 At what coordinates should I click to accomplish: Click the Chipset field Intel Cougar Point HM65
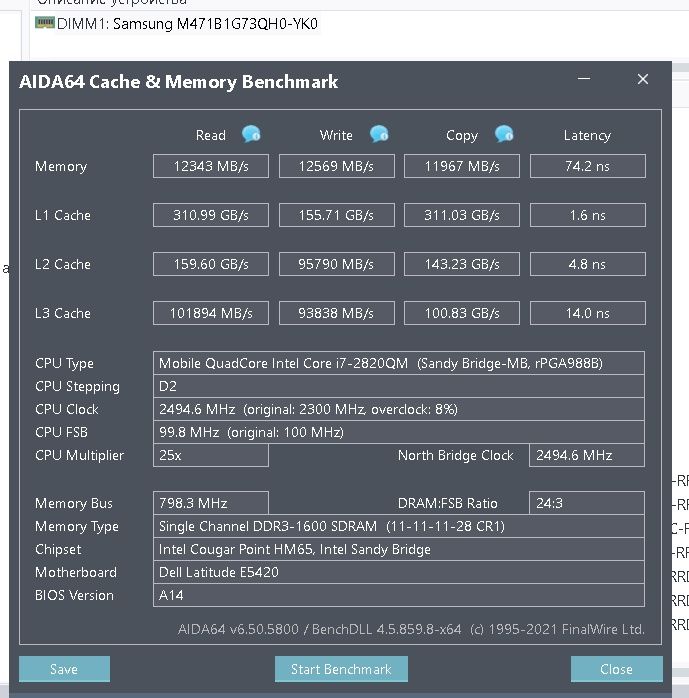click(399, 549)
